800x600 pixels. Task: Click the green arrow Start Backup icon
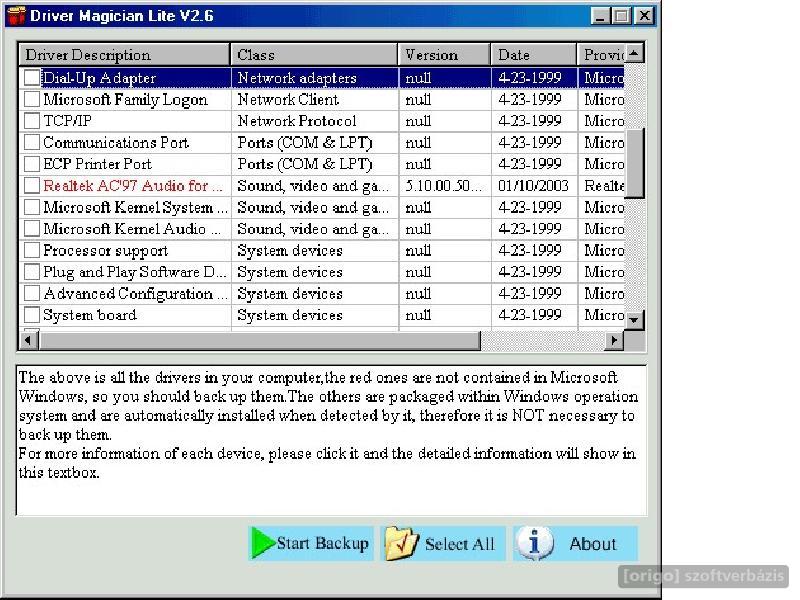pyautogui.click(x=263, y=543)
